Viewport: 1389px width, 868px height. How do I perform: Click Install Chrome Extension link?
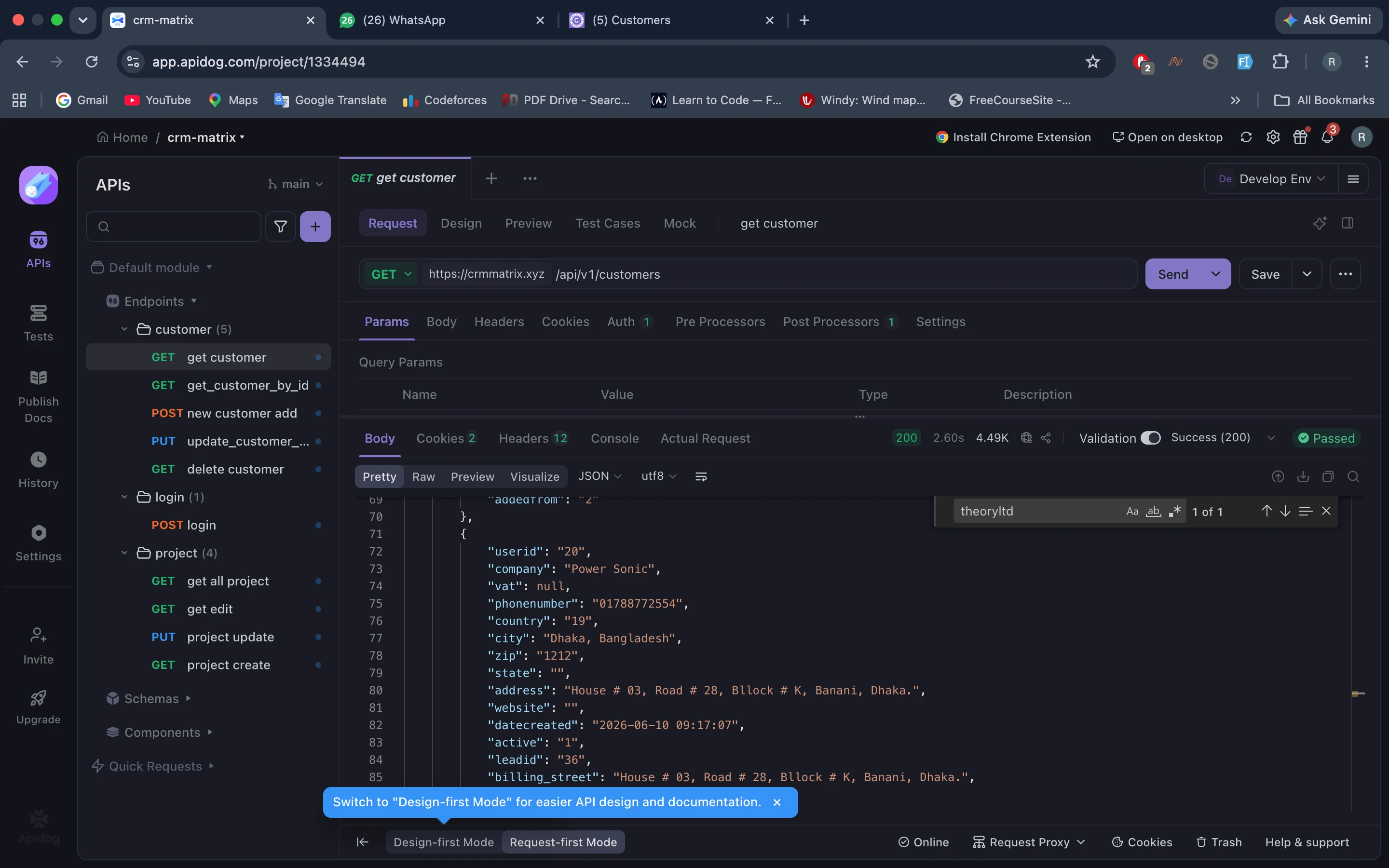pyautogui.click(x=1013, y=137)
